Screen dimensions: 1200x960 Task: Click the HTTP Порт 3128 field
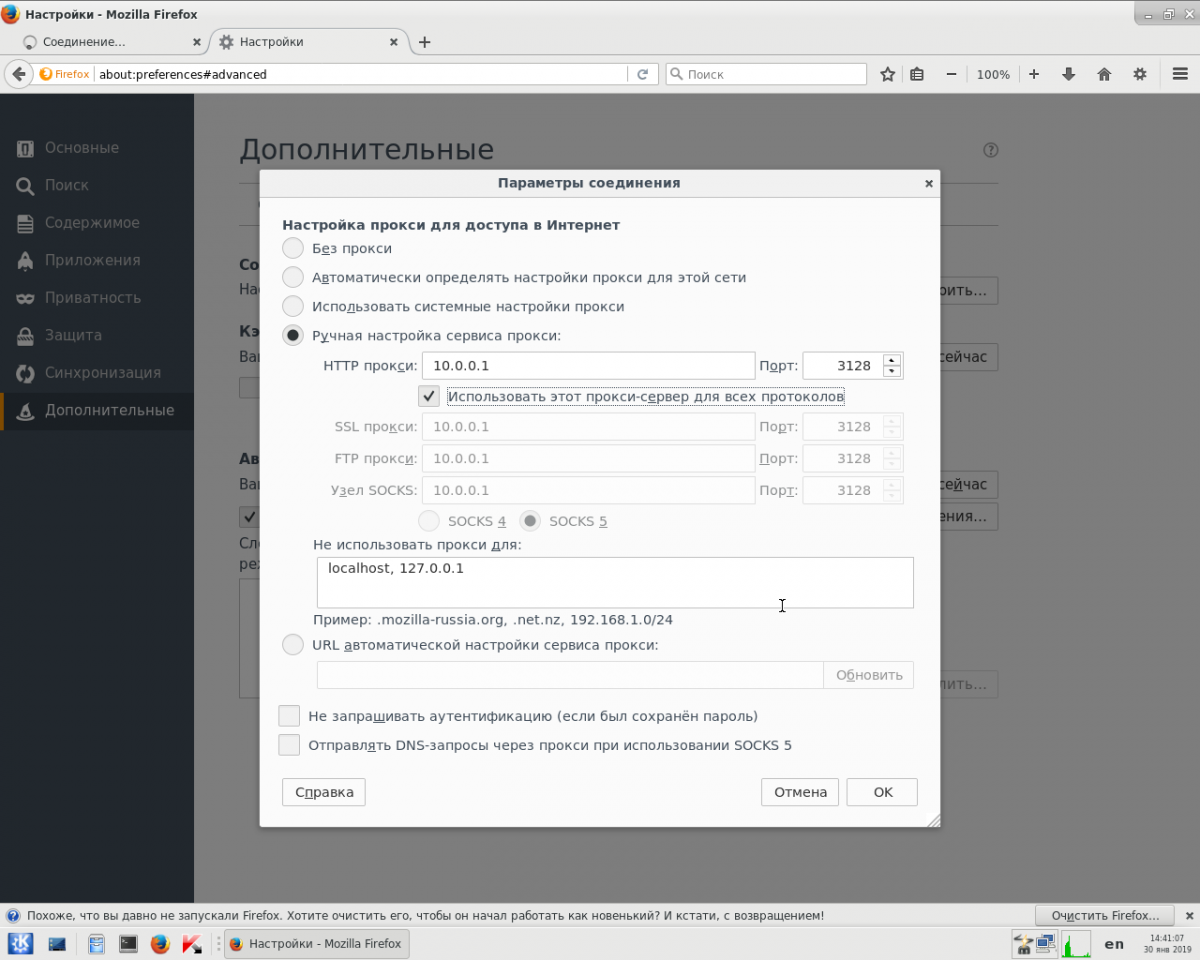844,366
